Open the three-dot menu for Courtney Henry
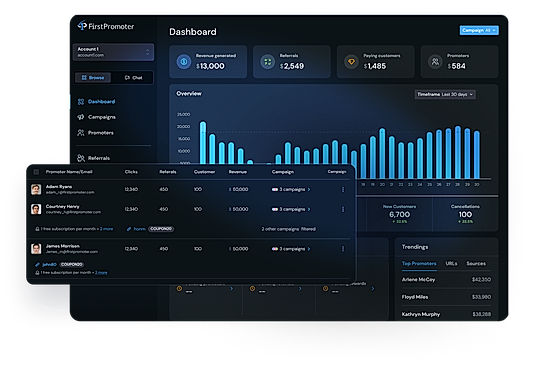 (343, 209)
